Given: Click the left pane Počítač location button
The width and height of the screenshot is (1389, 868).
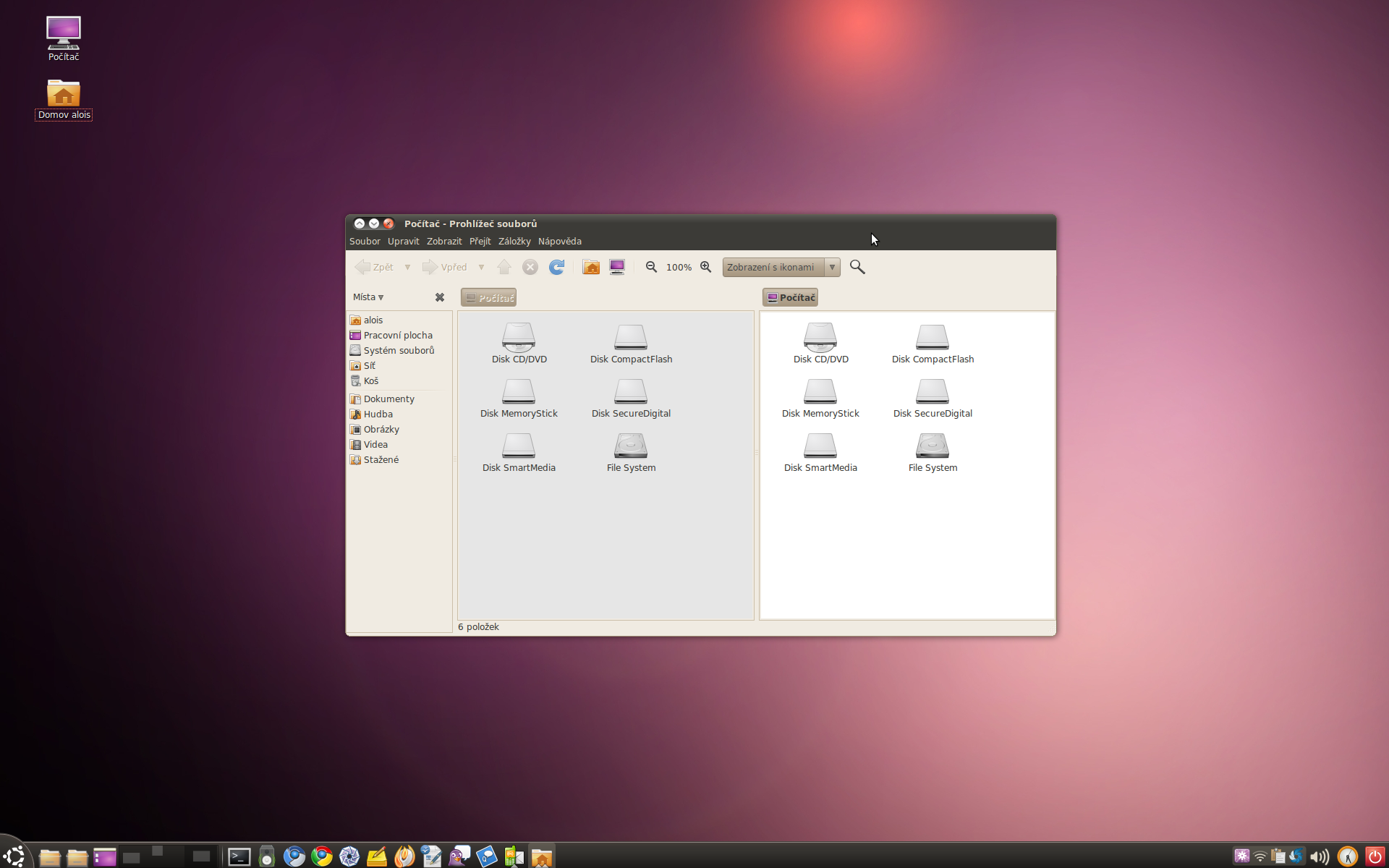Looking at the screenshot, I should (489, 297).
